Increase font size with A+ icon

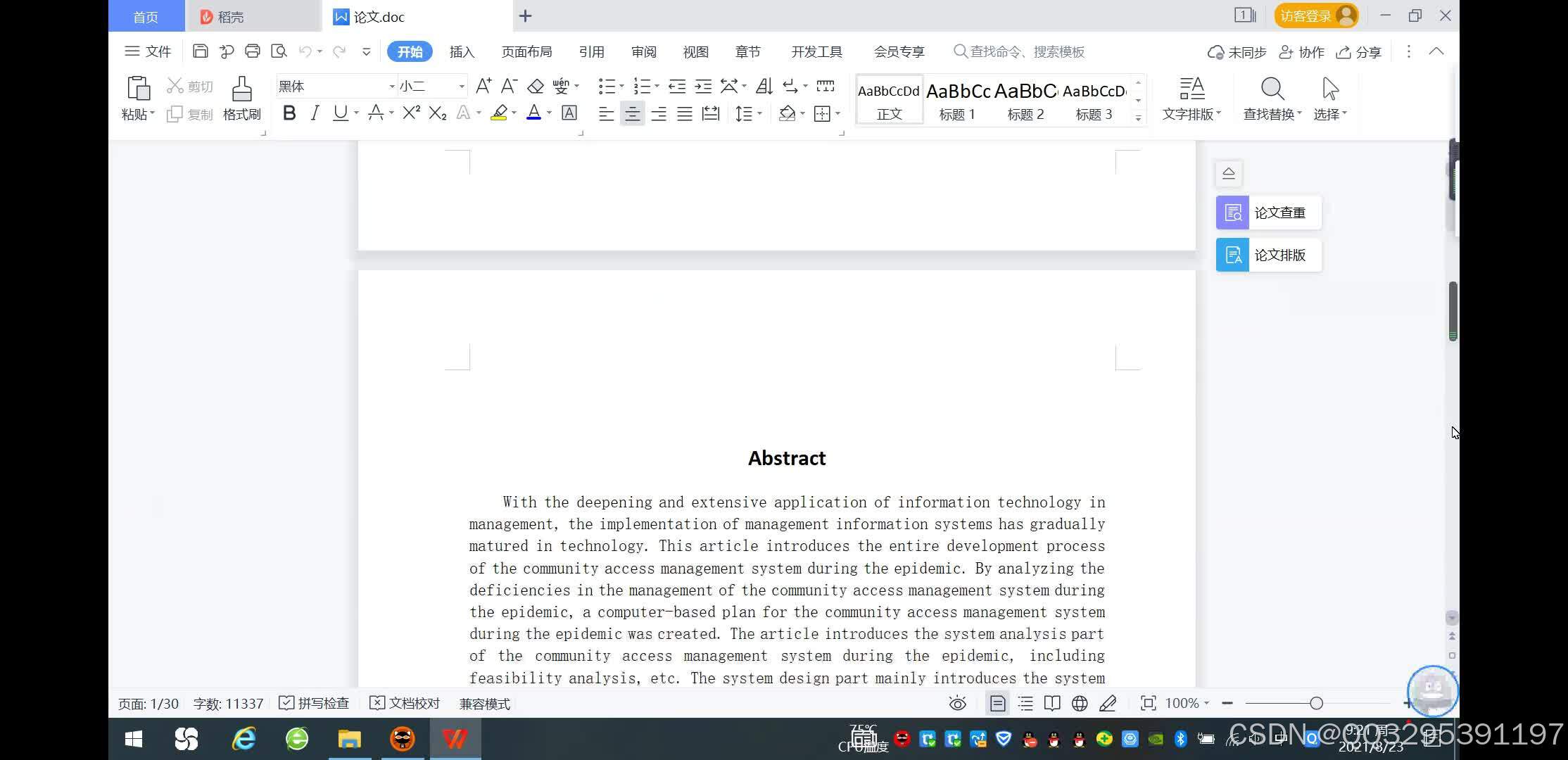pos(483,86)
